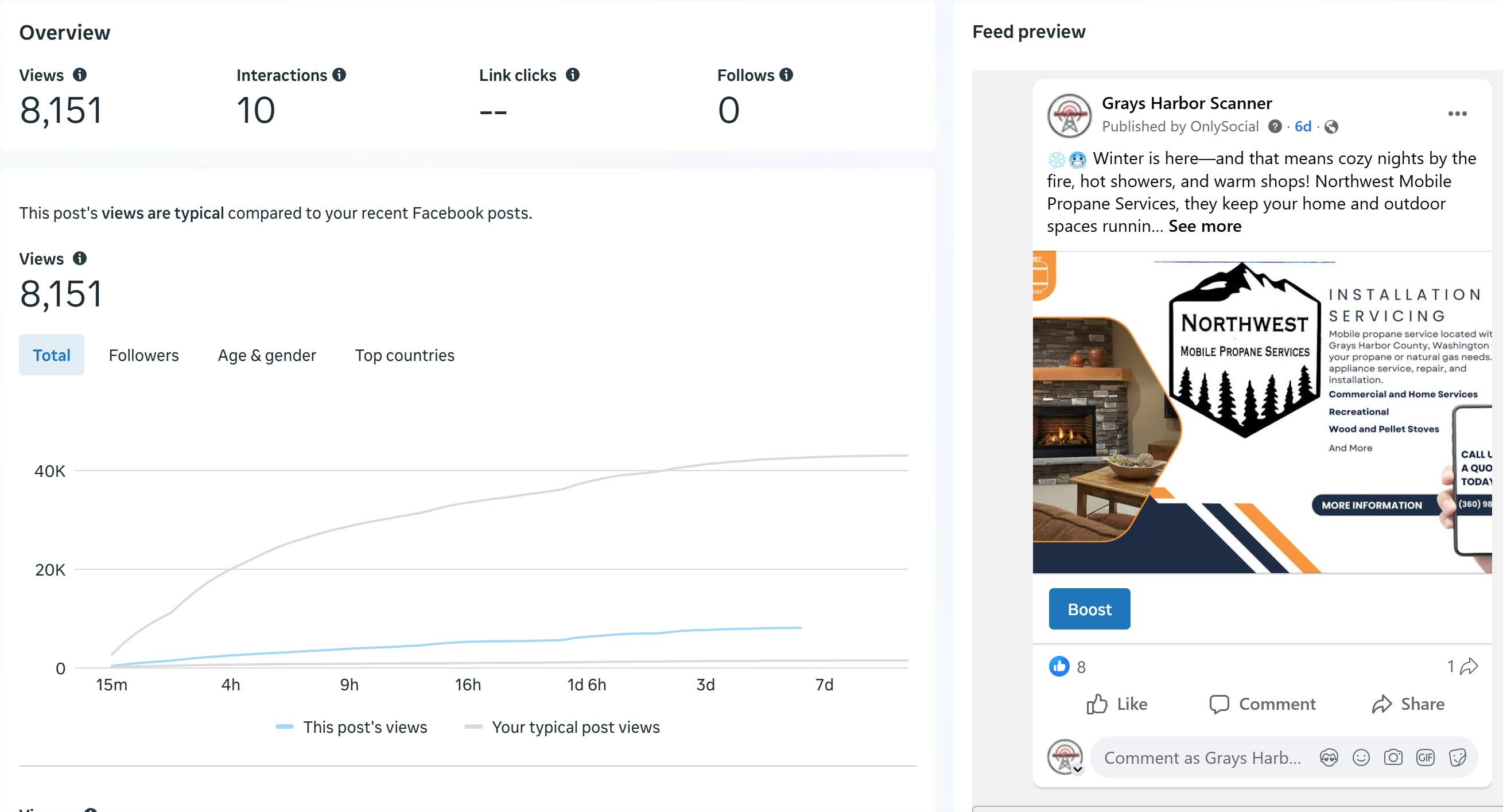
Task: Open the post's three-dot options menu
Action: (1457, 114)
